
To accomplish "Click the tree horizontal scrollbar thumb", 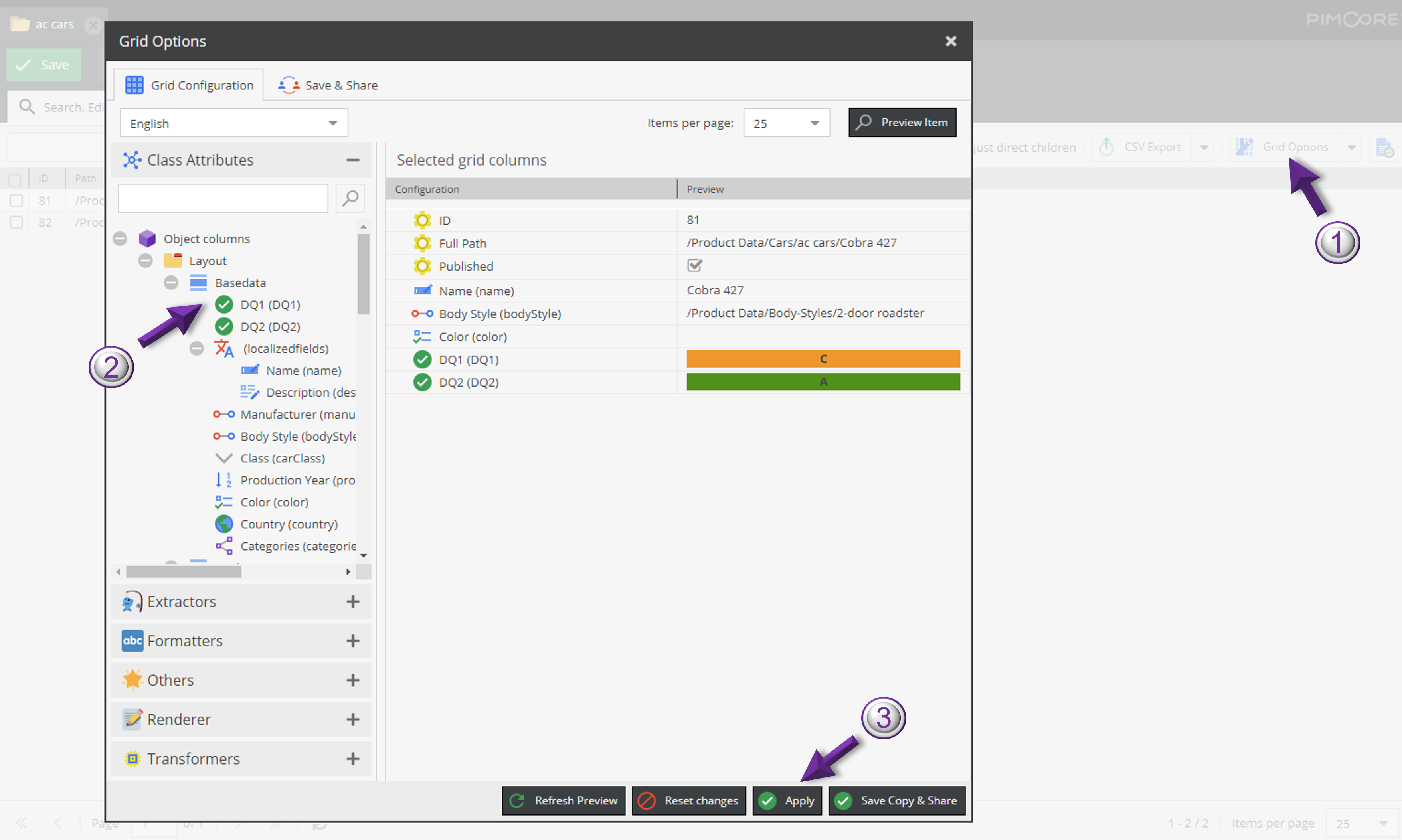I will tap(184, 572).
